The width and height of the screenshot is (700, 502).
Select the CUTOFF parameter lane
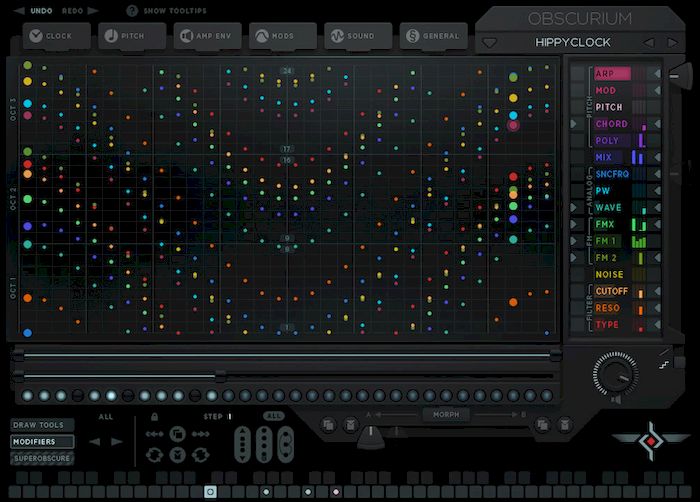[x=611, y=291]
